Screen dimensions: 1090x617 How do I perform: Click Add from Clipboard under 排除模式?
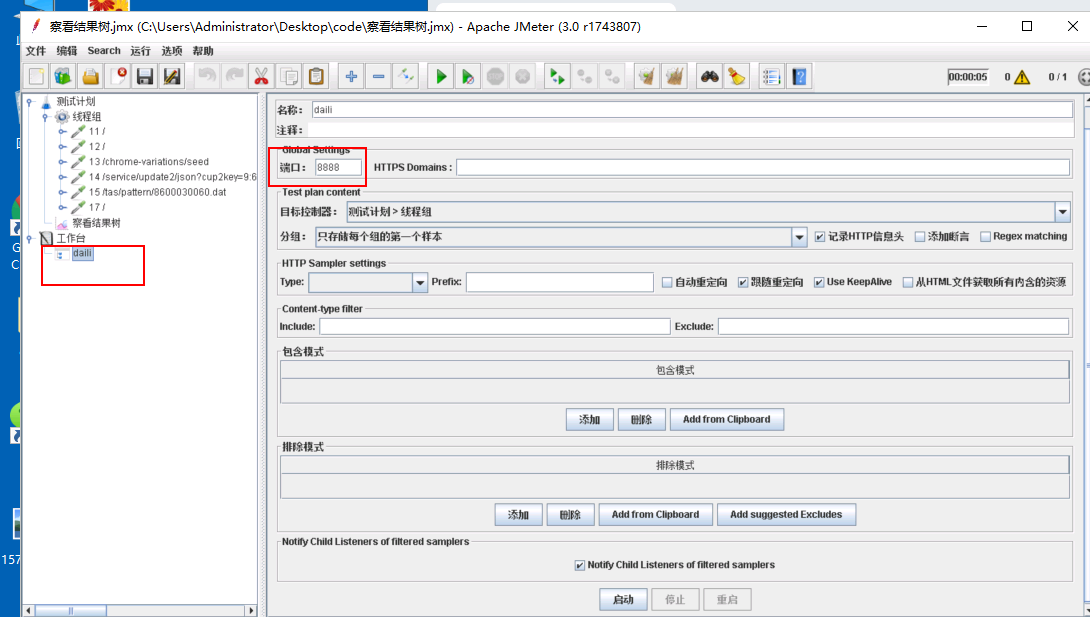656,515
